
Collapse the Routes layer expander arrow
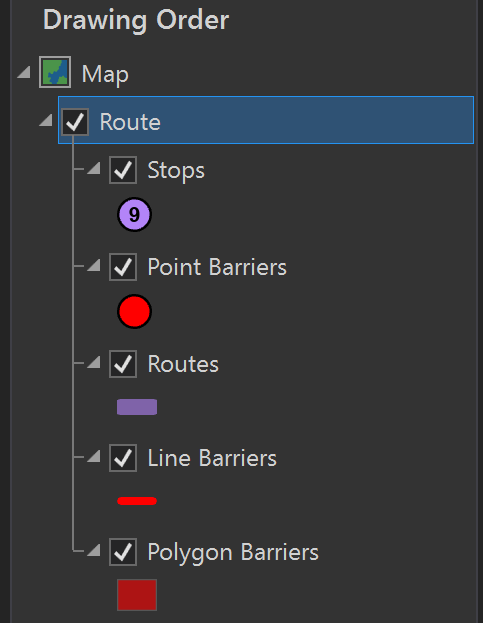(94, 362)
